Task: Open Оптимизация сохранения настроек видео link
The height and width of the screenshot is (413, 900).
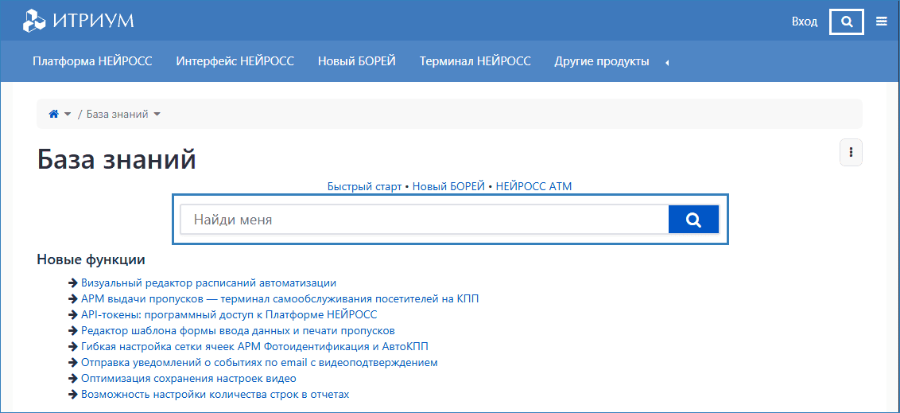Action: pyautogui.click(x=188, y=379)
